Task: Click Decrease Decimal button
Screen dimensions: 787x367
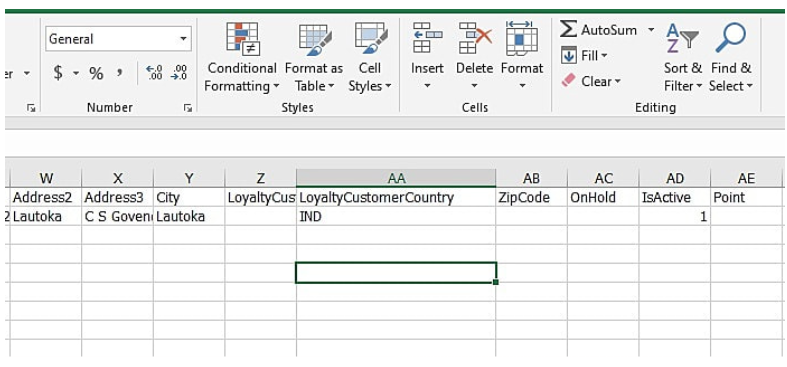Action: click(x=179, y=73)
